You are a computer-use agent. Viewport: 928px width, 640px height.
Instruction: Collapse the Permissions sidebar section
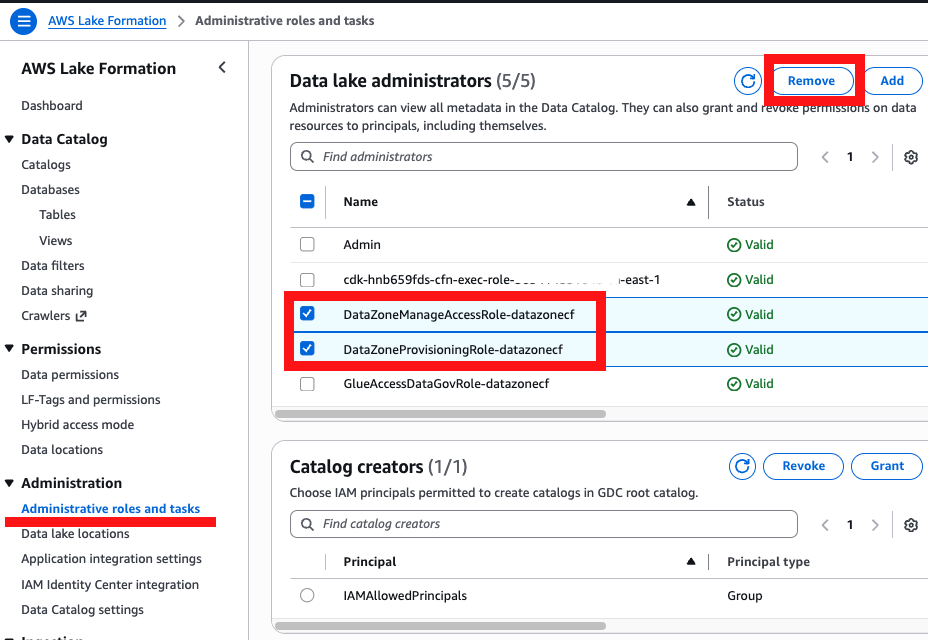[x=10, y=349]
